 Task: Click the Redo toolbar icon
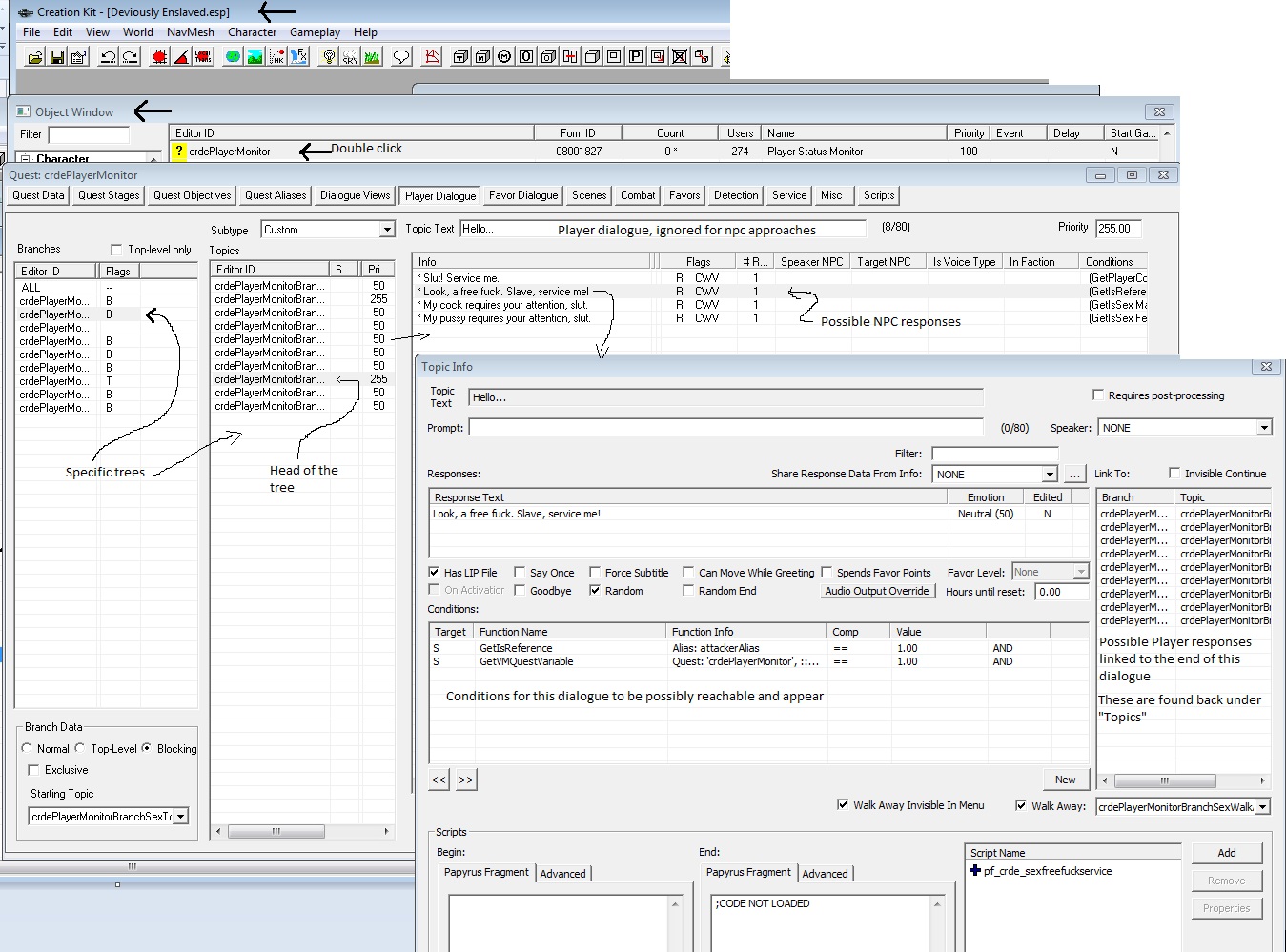pyautogui.click(x=131, y=57)
